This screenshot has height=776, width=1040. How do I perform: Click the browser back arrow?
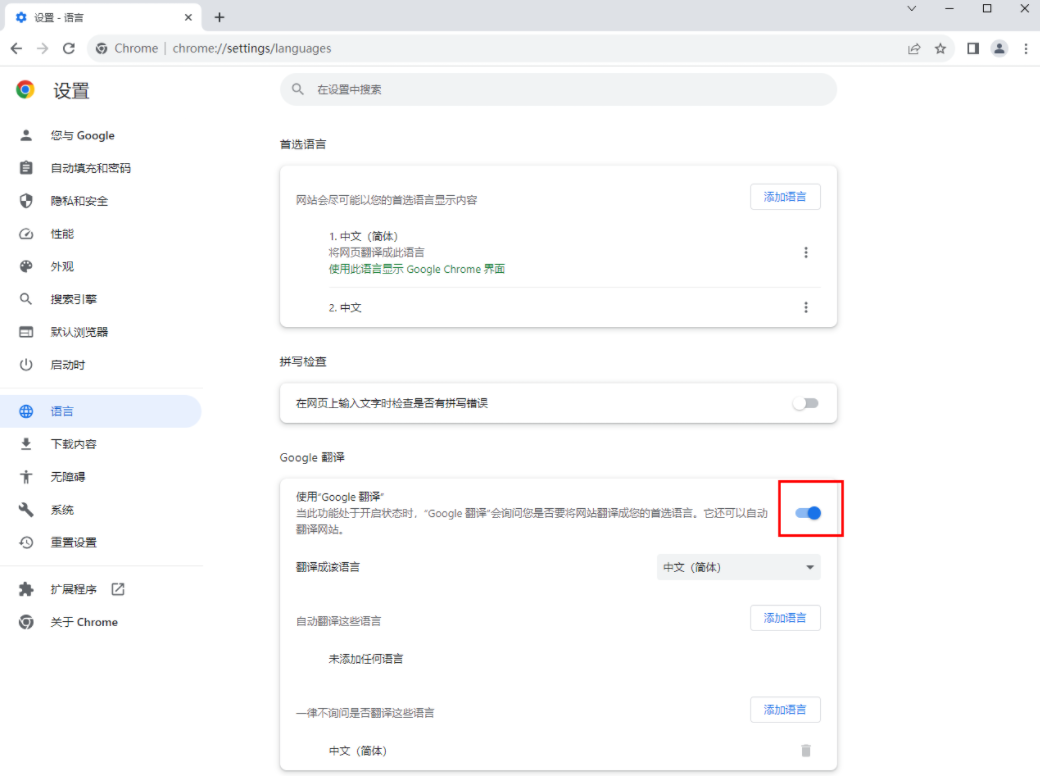[17, 48]
